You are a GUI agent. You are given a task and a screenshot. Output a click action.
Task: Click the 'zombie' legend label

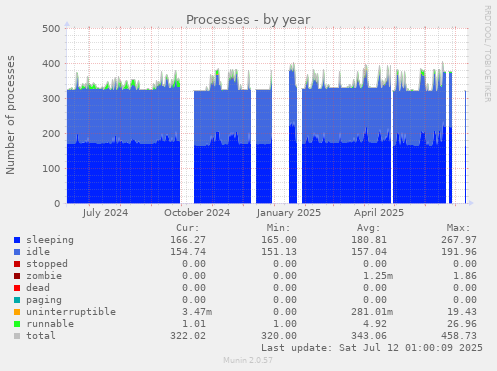click(x=44, y=276)
